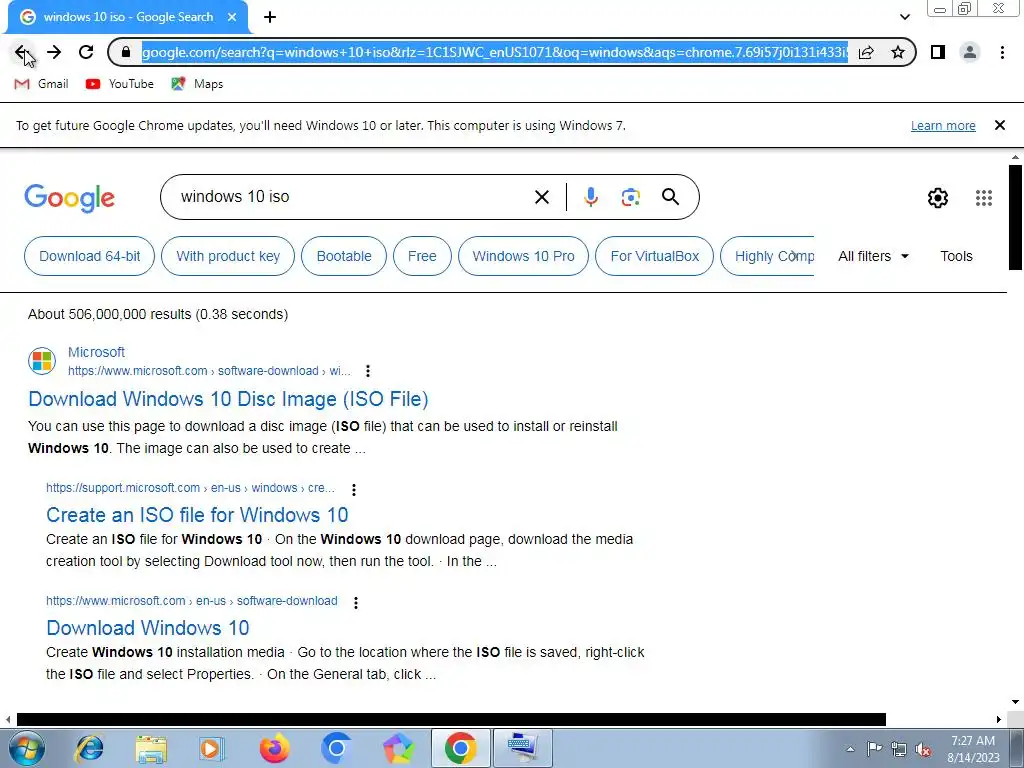Share this page icon in address bar
The image size is (1024, 768).
point(866,52)
